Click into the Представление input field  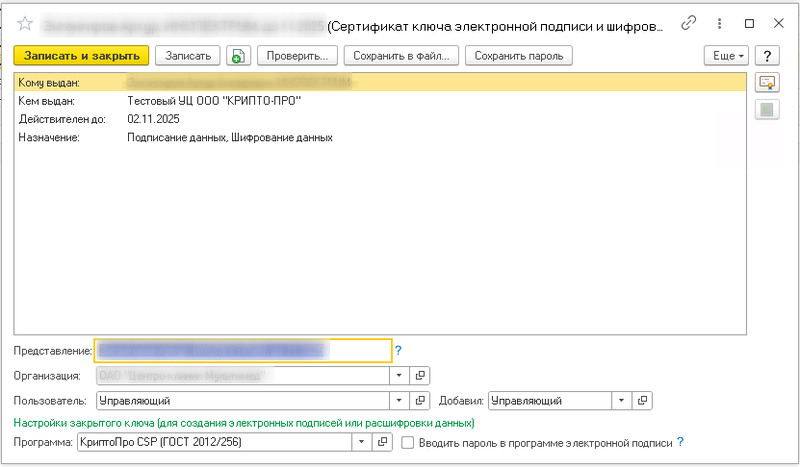tap(242, 351)
